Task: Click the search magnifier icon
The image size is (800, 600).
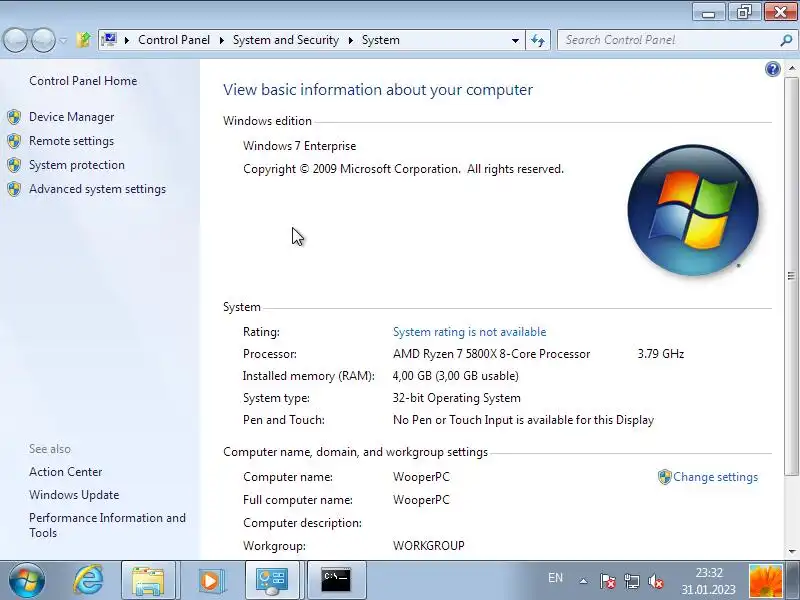Action: 786,40
